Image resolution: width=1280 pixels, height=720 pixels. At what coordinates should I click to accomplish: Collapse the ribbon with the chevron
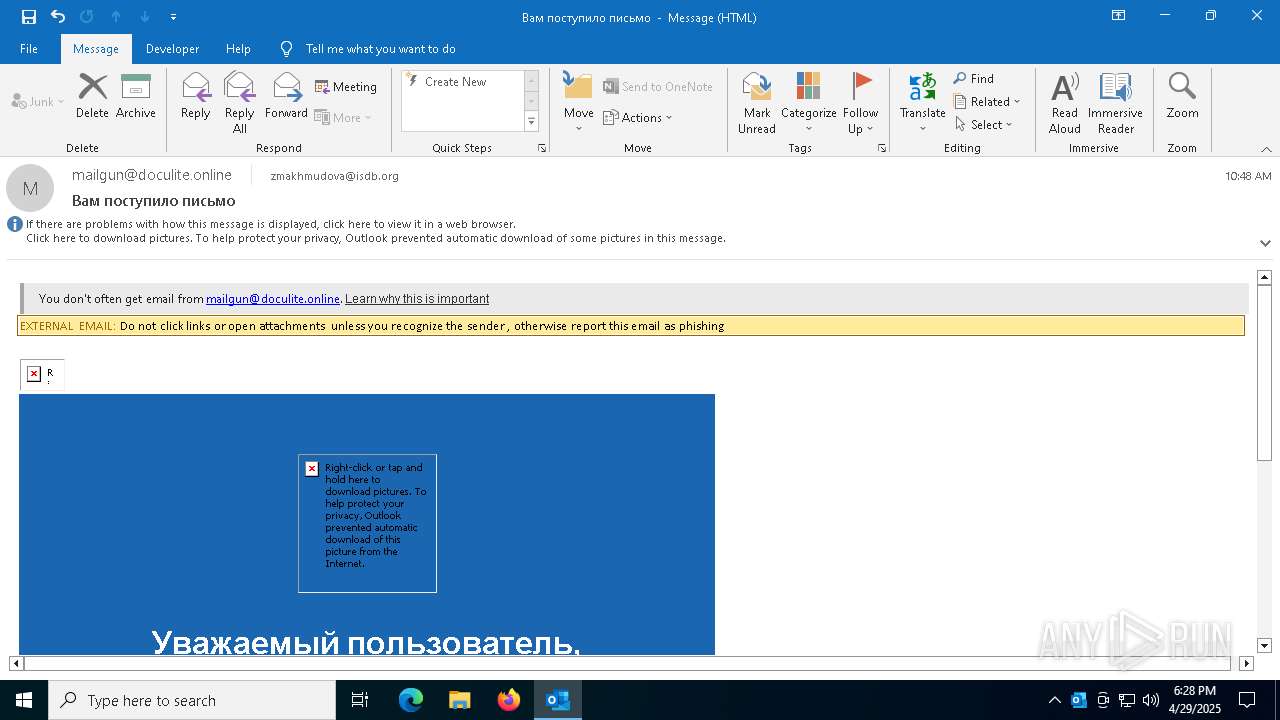point(1266,149)
